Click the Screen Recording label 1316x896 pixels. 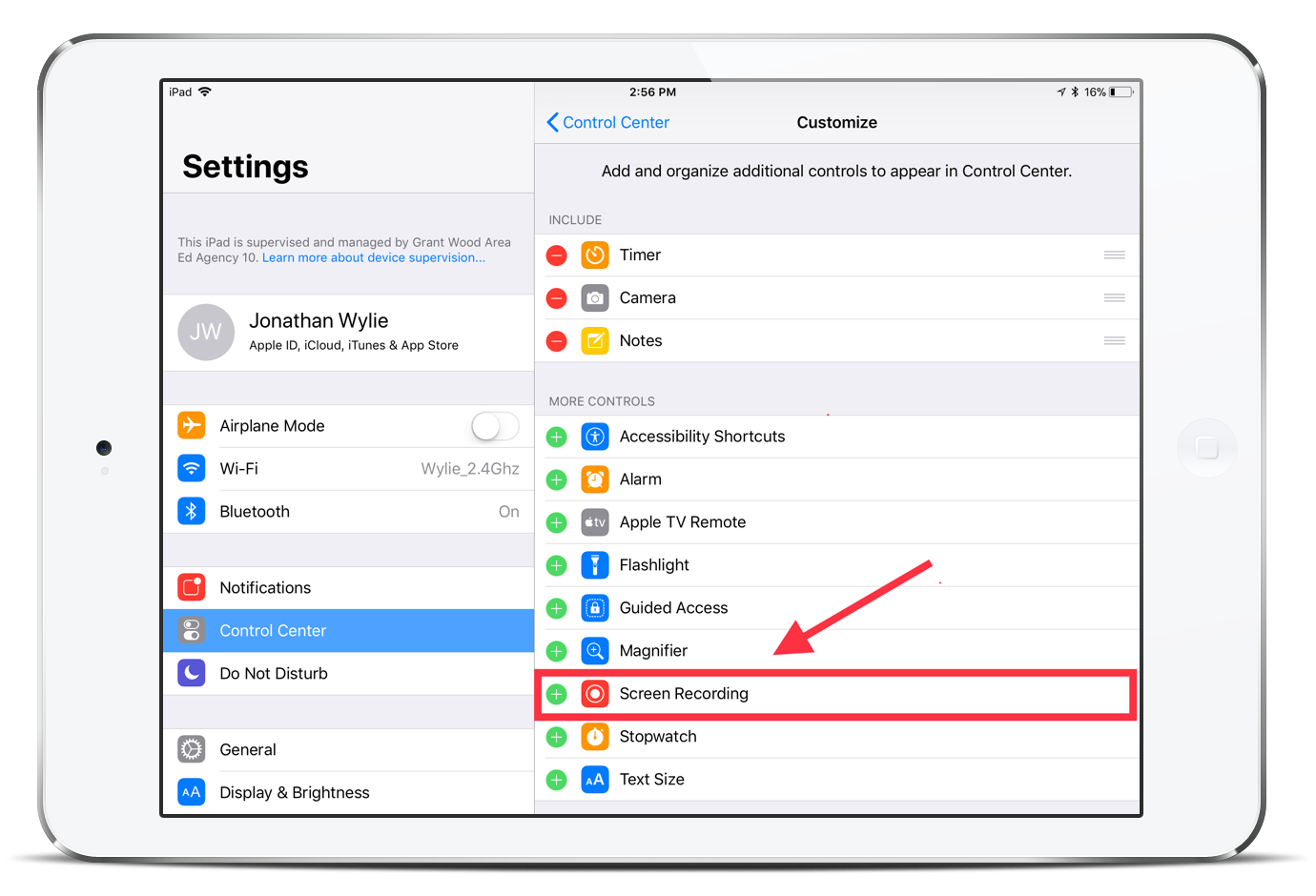[684, 694]
